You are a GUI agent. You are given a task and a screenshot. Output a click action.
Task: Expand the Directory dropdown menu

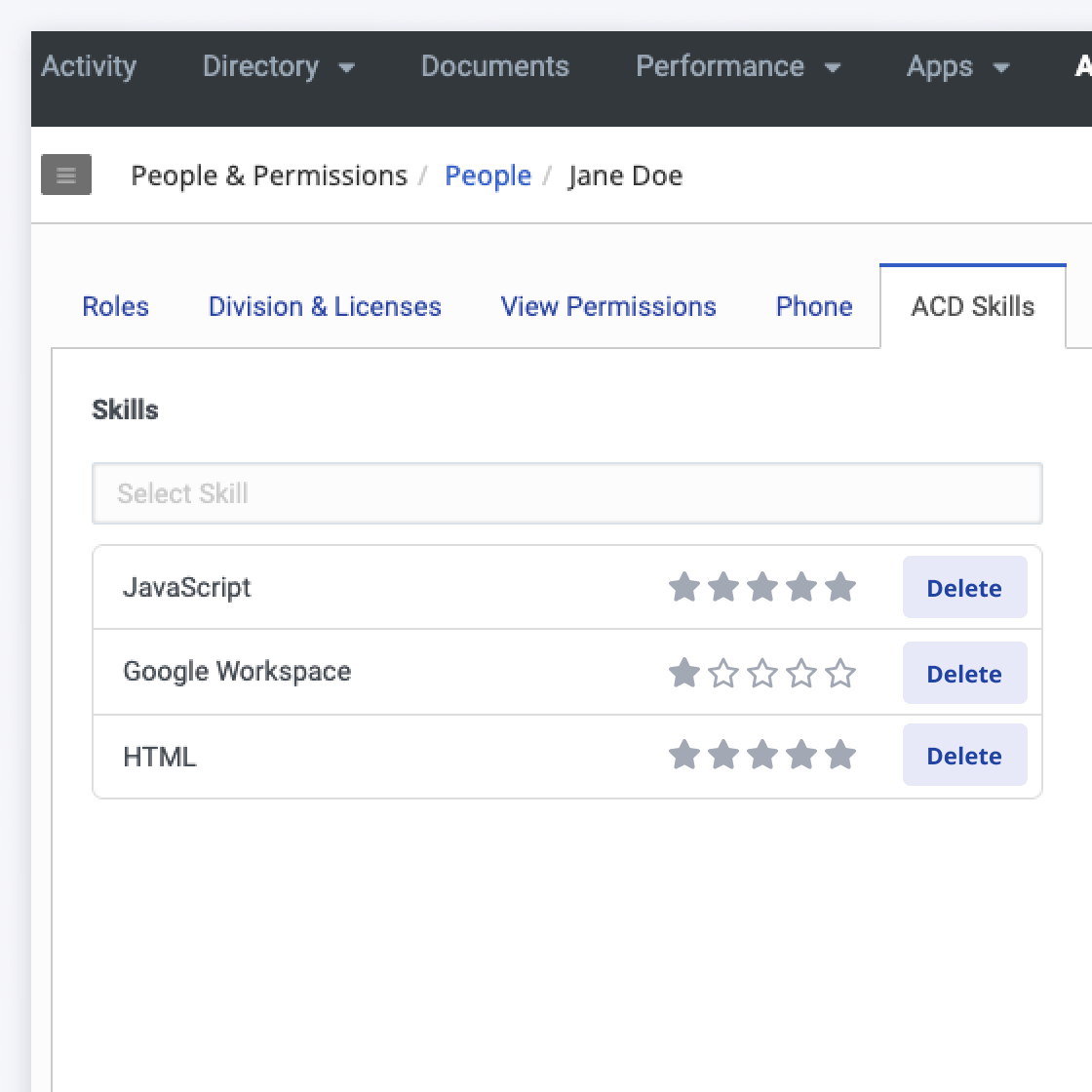click(278, 66)
